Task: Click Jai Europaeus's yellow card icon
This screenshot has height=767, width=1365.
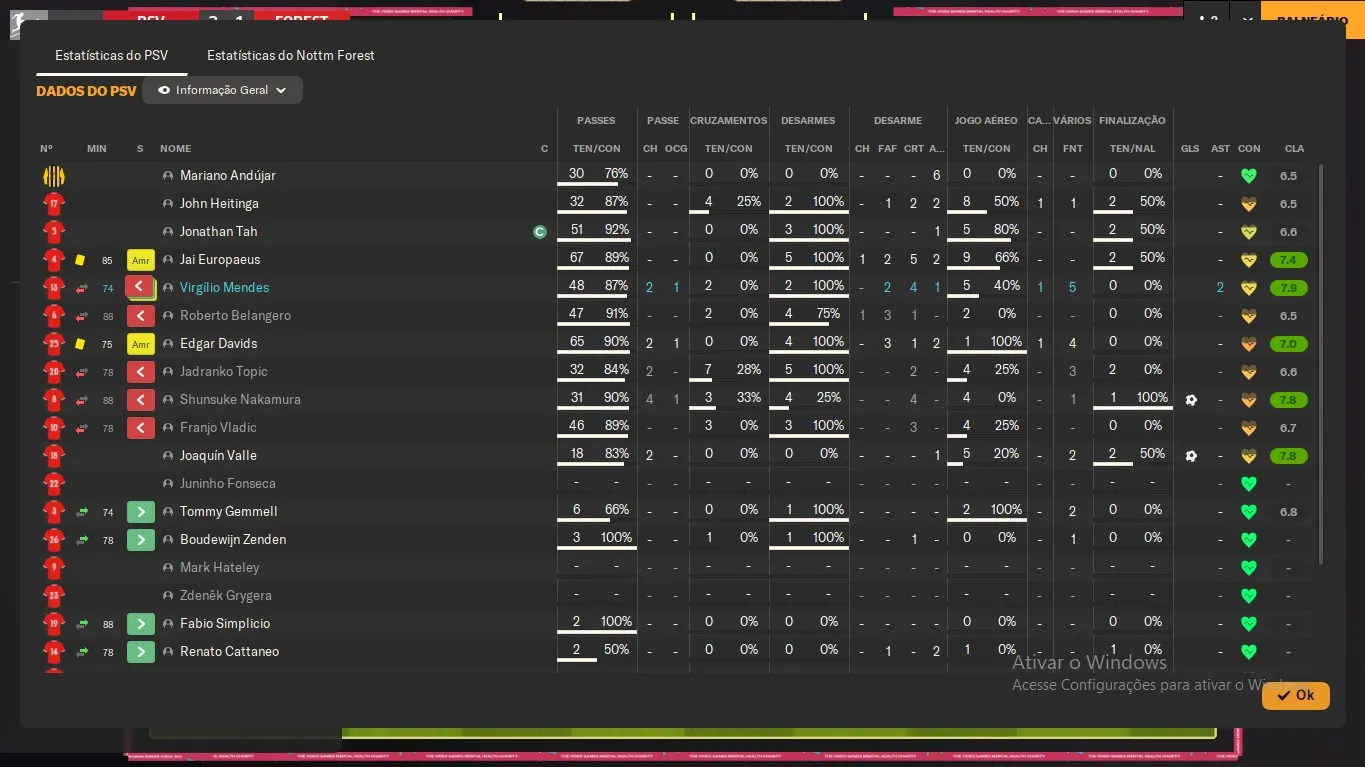Action: click(80, 260)
